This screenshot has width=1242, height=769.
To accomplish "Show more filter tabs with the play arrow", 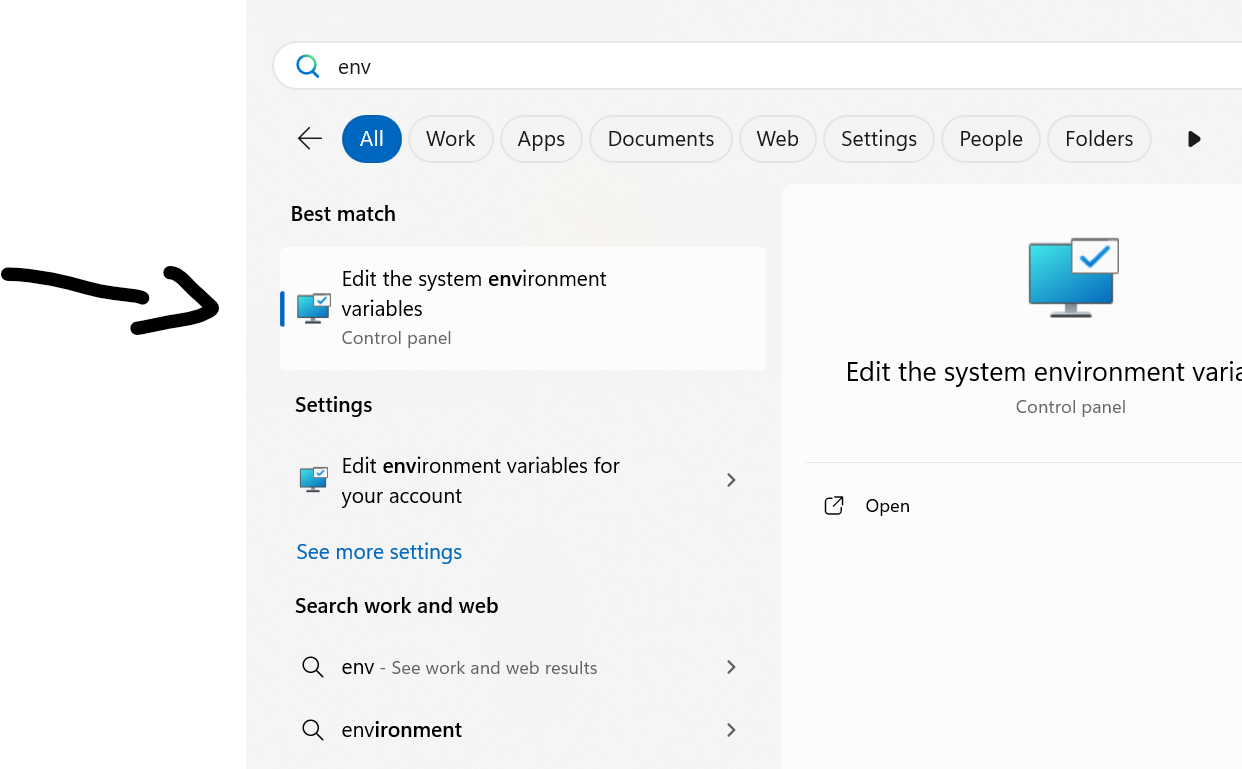I will pos(1194,139).
